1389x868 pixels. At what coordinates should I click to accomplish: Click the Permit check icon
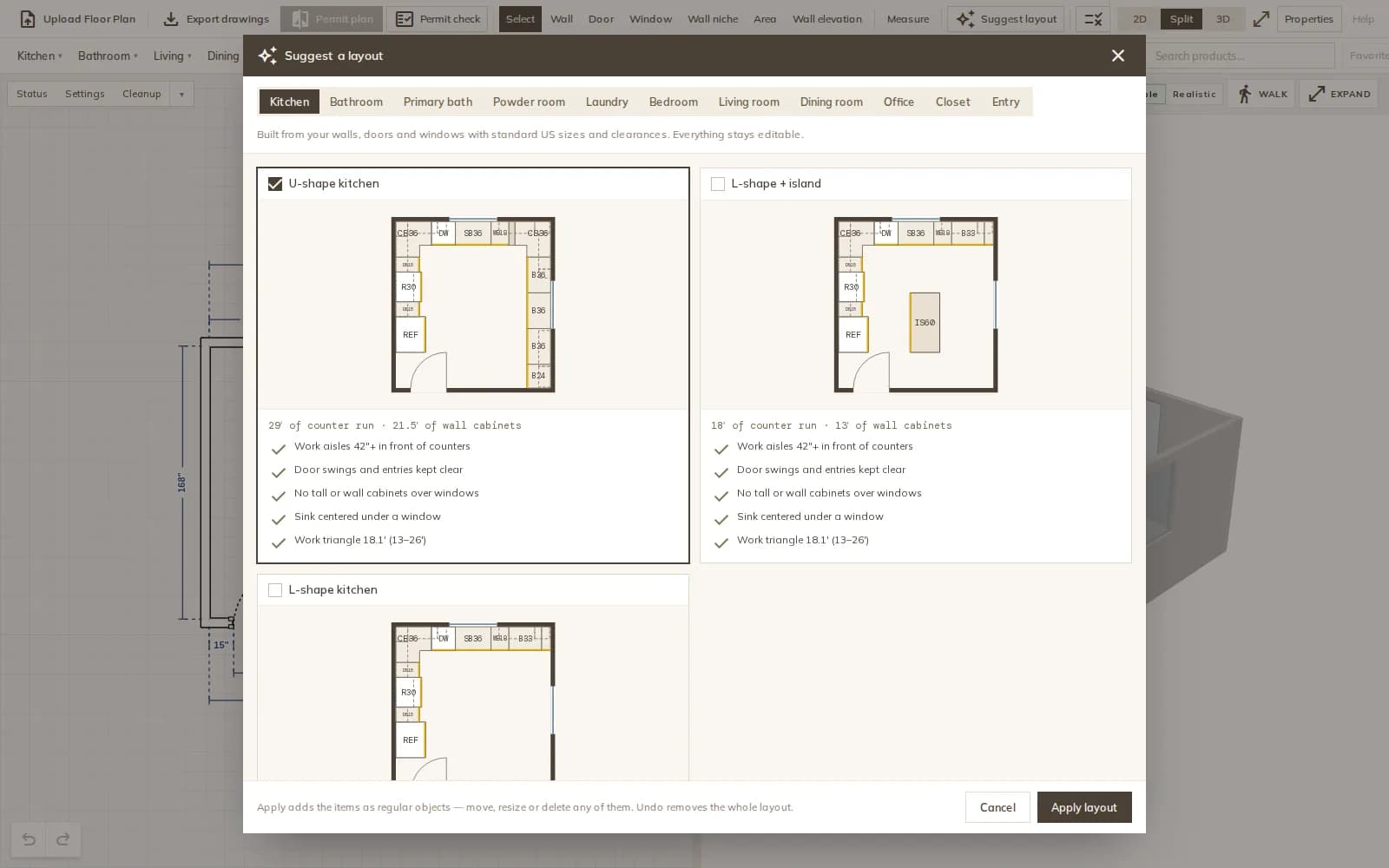[405, 19]
